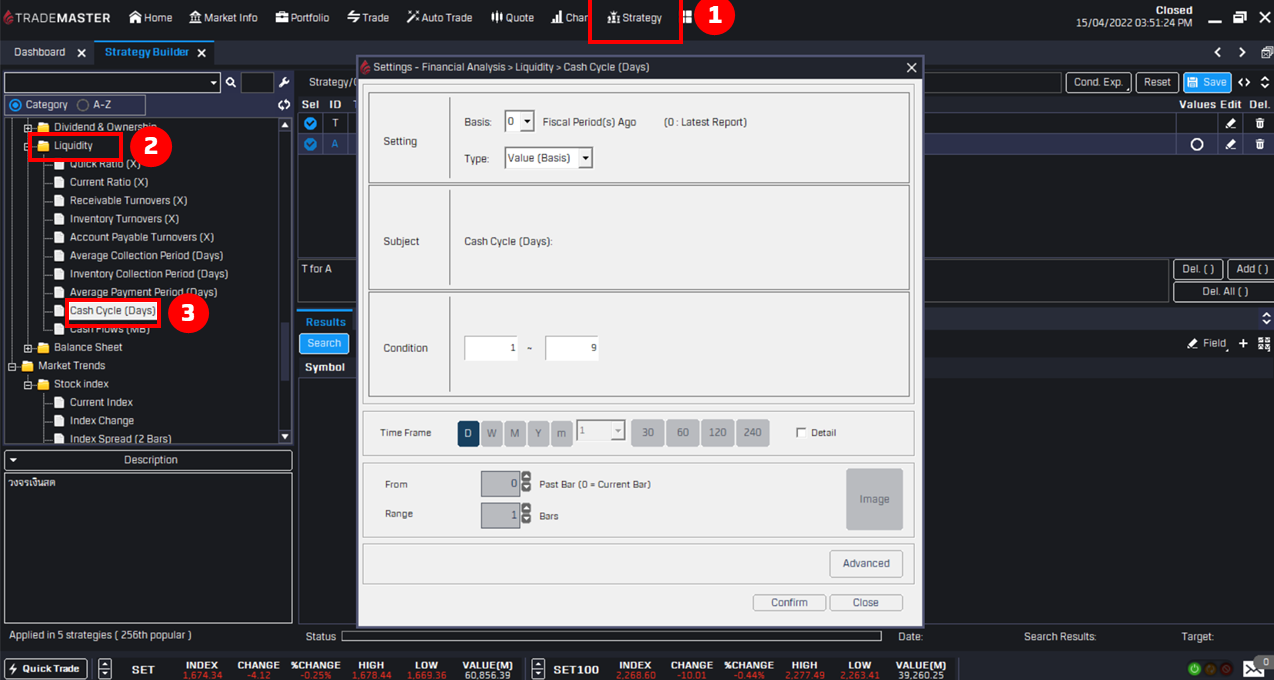Switch to the Dashboard tab
1274x680 pixels.
[40, 52]
